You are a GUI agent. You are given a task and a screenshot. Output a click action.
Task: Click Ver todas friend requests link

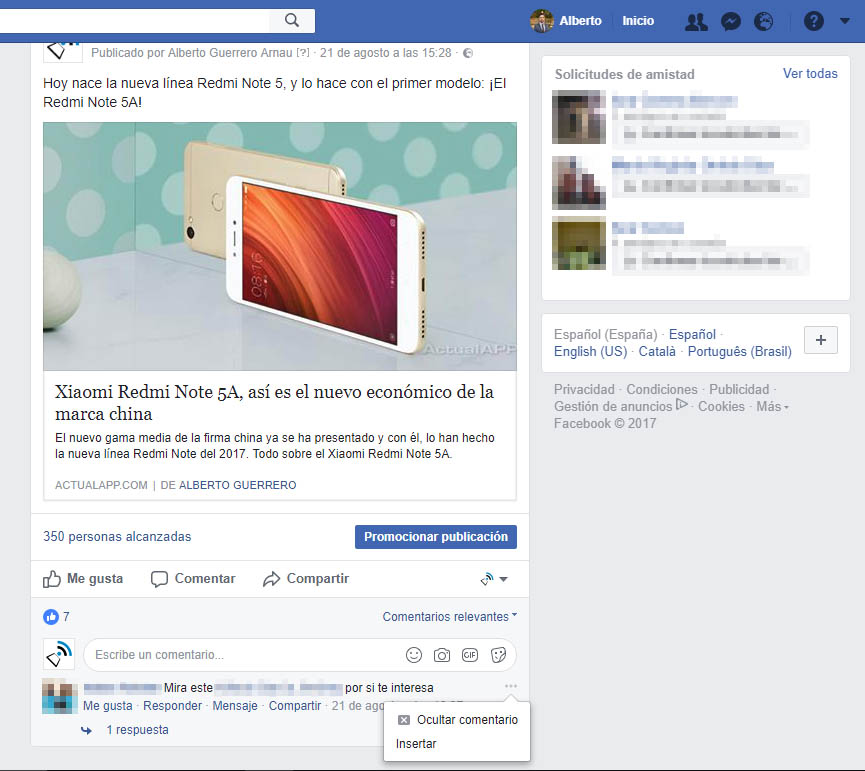pyautogui.click(x=810, y=73)
